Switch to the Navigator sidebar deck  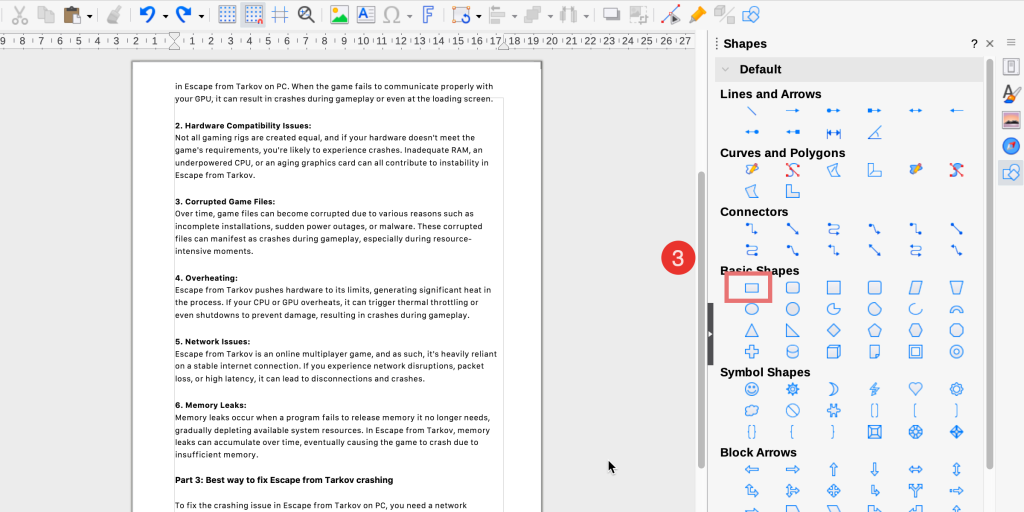click(x=1010, y=146)
